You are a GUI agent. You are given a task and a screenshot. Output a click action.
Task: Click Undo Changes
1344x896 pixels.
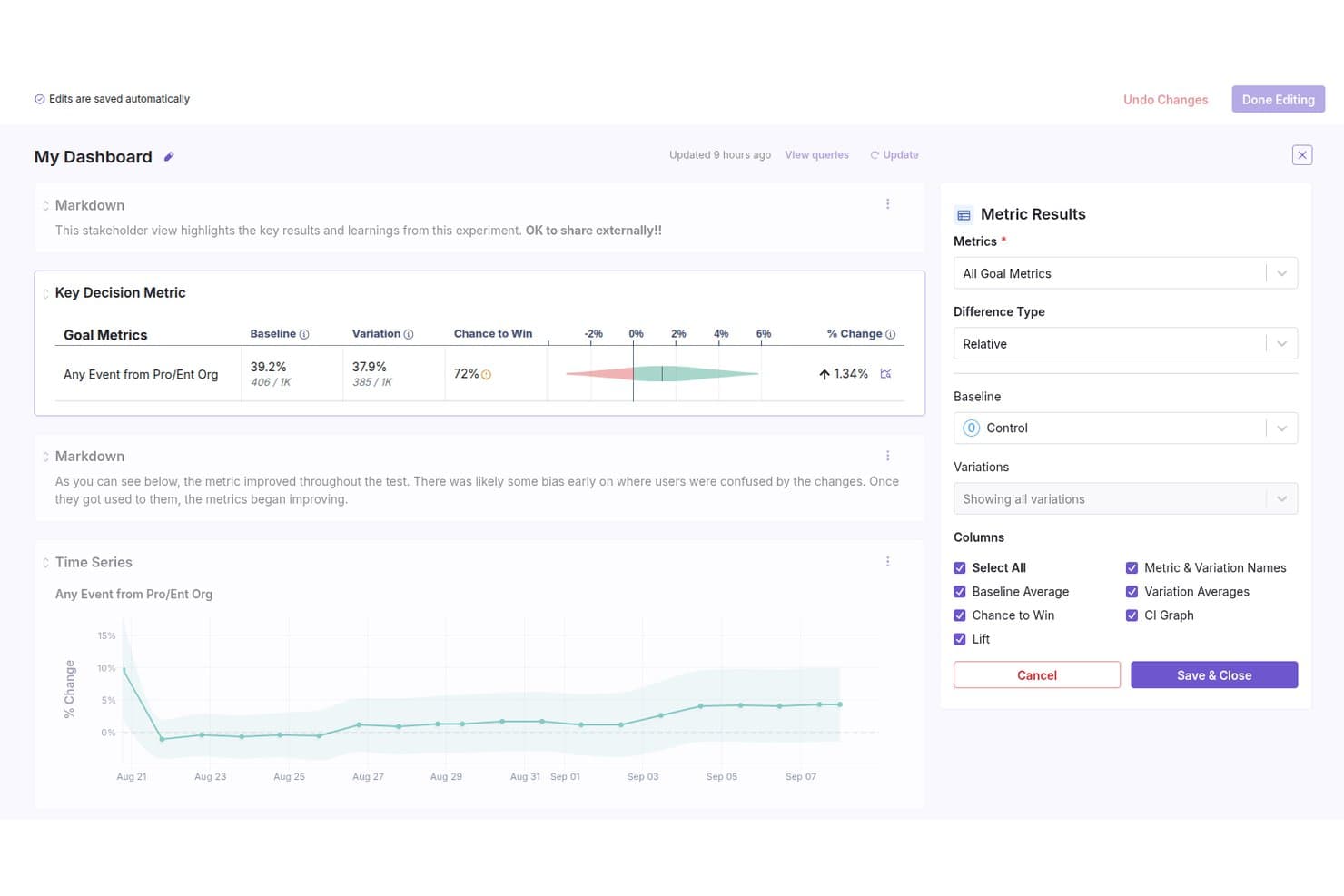pyautogui.click(x=1165, y=100)
